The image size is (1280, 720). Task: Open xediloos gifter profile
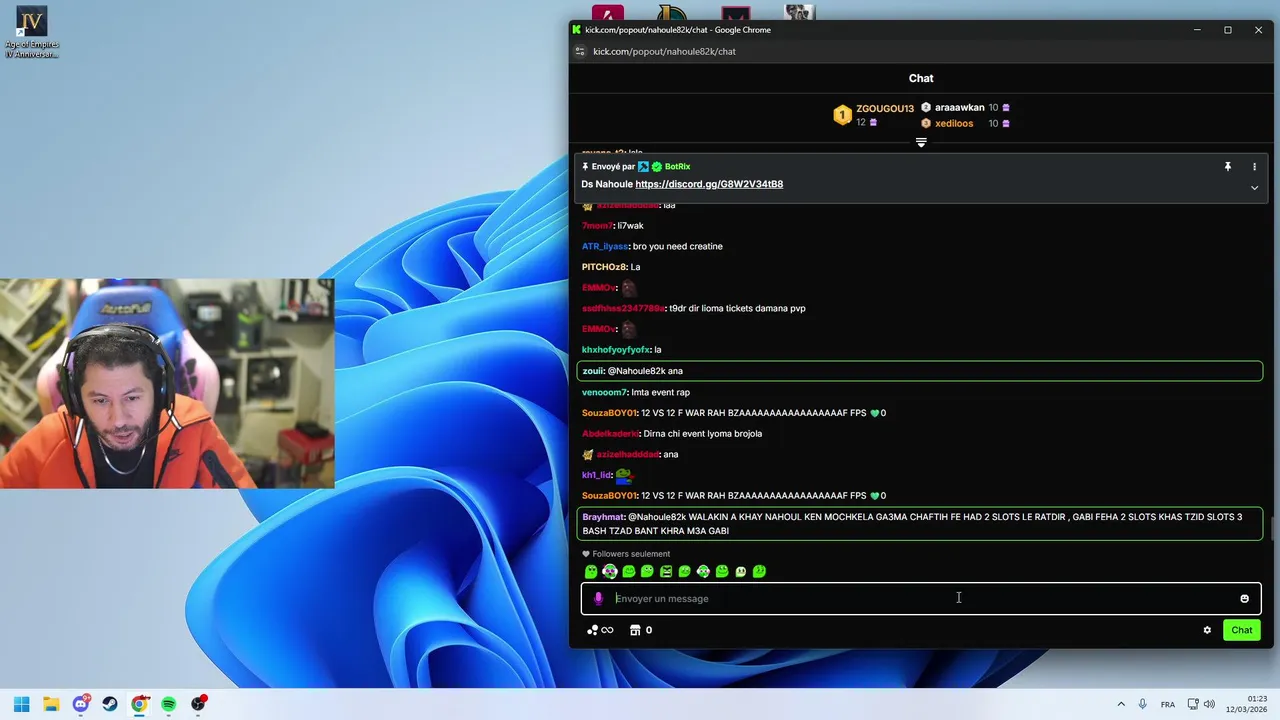[954, 123]
